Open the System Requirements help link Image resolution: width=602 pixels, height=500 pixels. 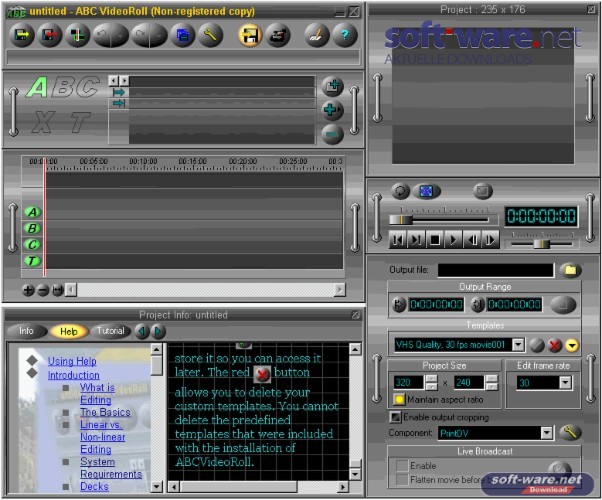pos(111,468)
